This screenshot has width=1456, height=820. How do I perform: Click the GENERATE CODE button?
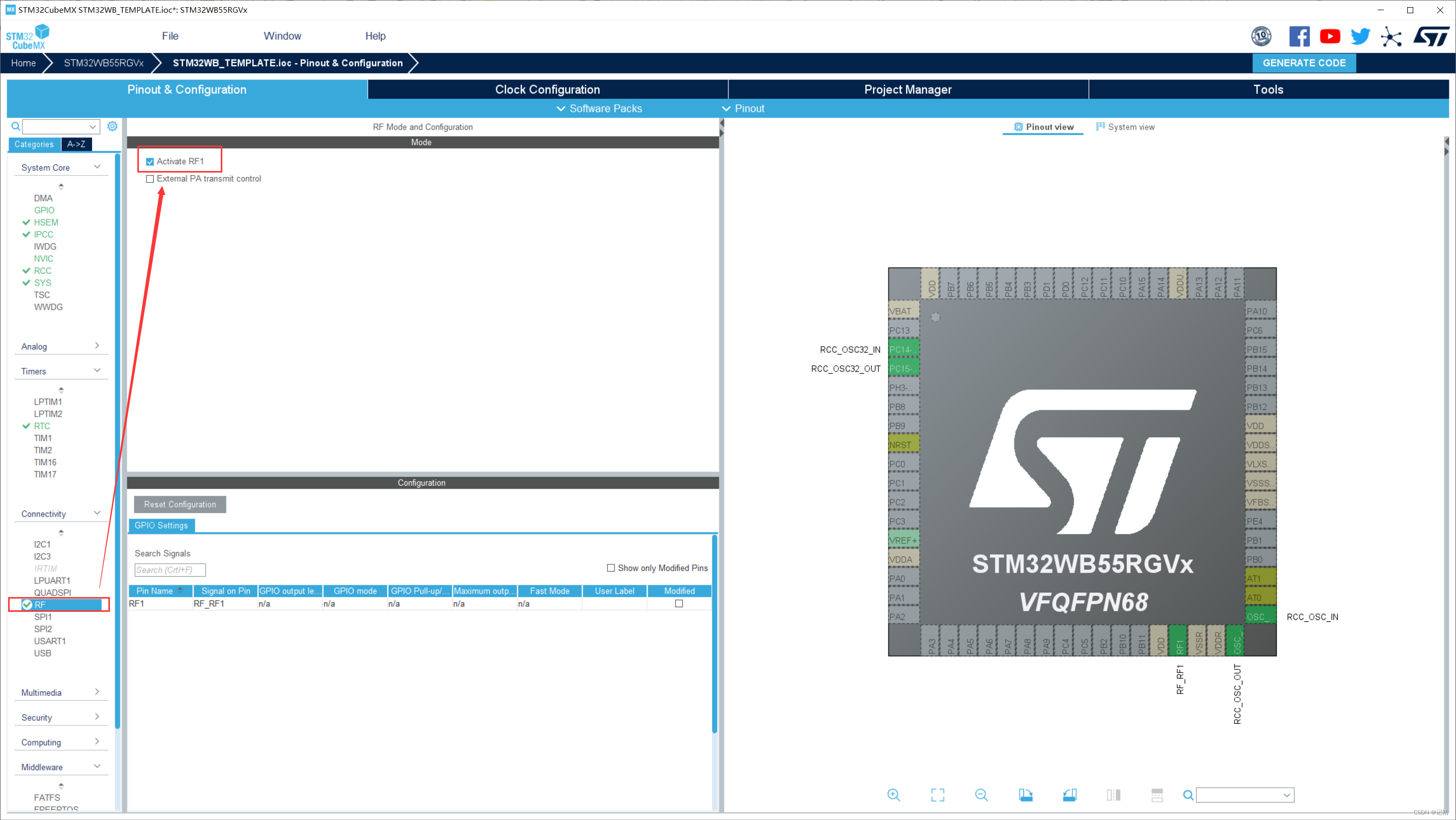tap(1303, 63)
